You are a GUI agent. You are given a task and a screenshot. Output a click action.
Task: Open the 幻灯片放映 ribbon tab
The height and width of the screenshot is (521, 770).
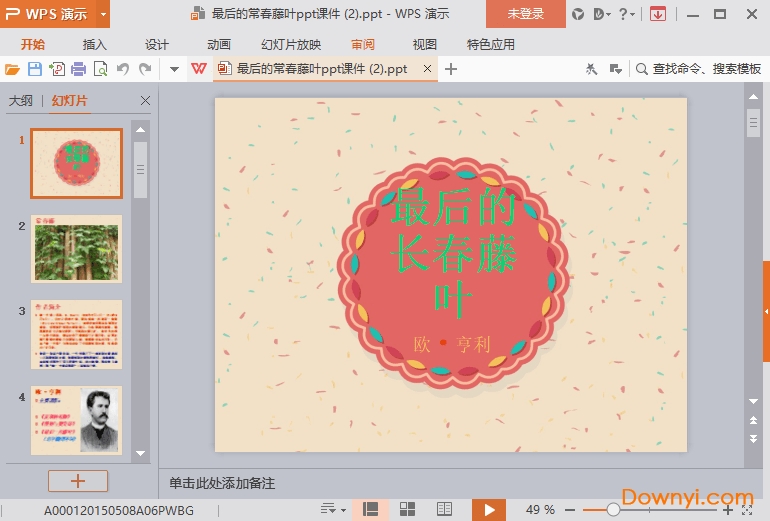tap(291, 45)
